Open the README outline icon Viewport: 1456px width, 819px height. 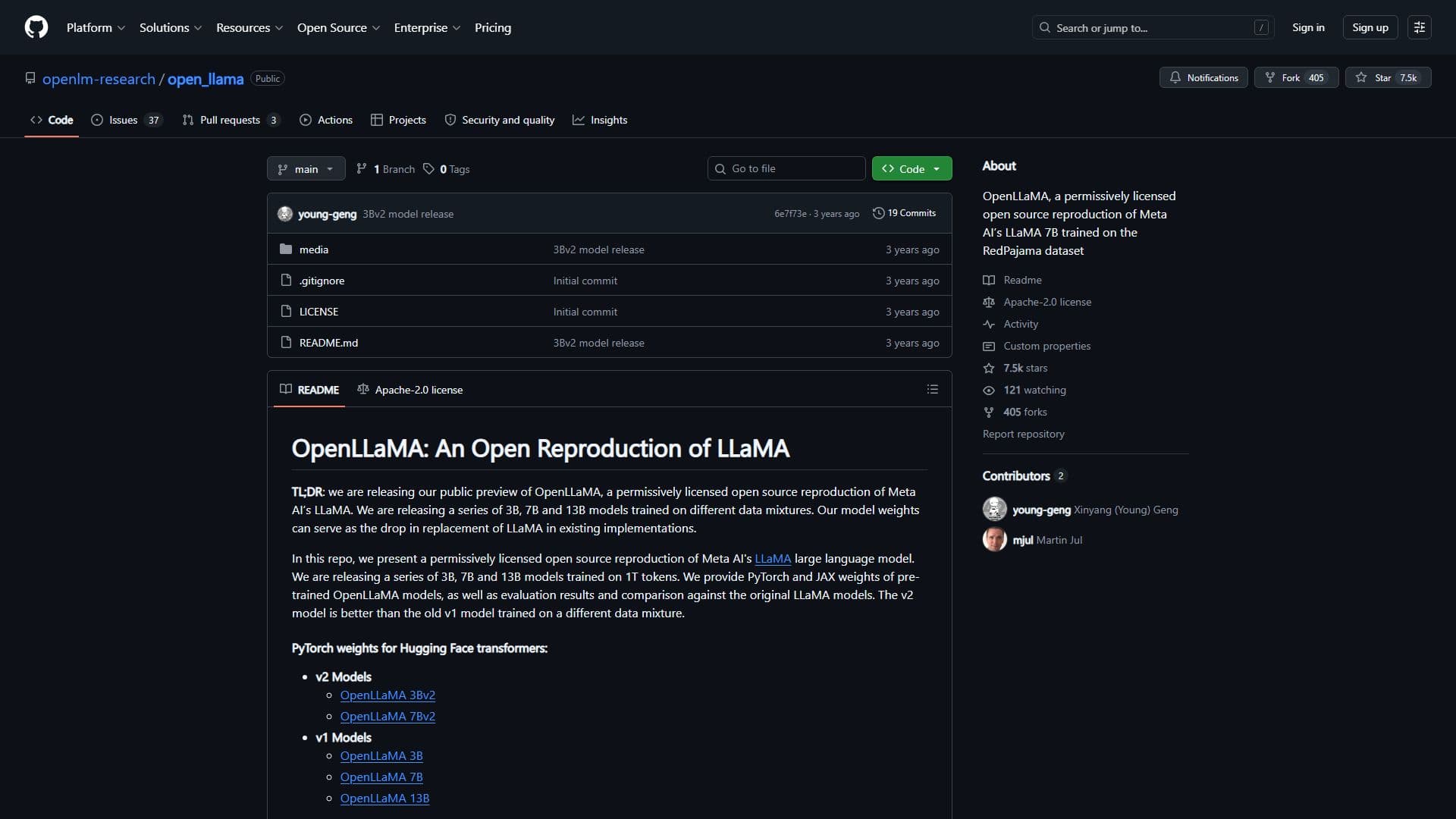pos(933,389)
